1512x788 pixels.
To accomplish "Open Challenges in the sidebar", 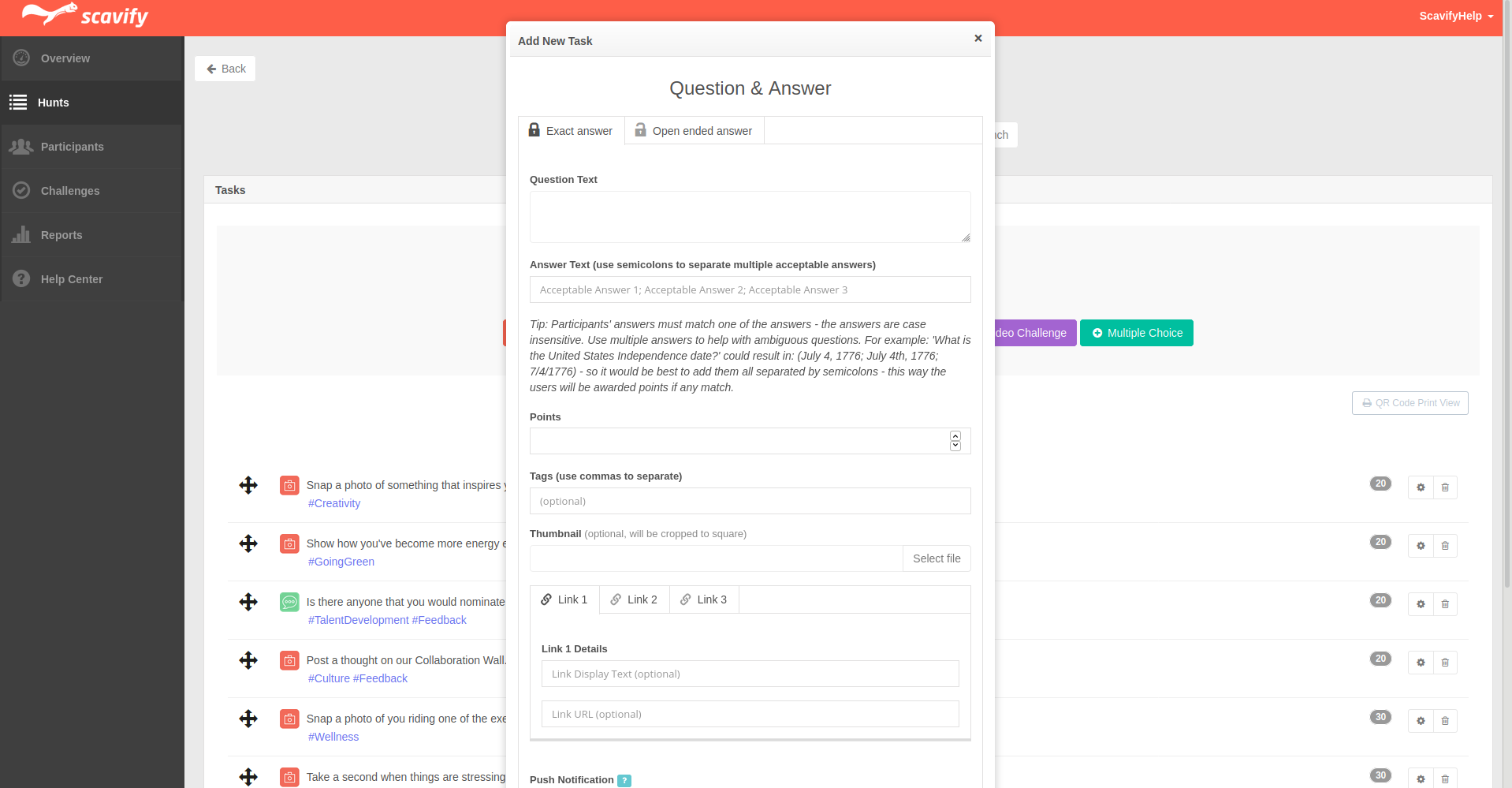I will coord(92,191).
